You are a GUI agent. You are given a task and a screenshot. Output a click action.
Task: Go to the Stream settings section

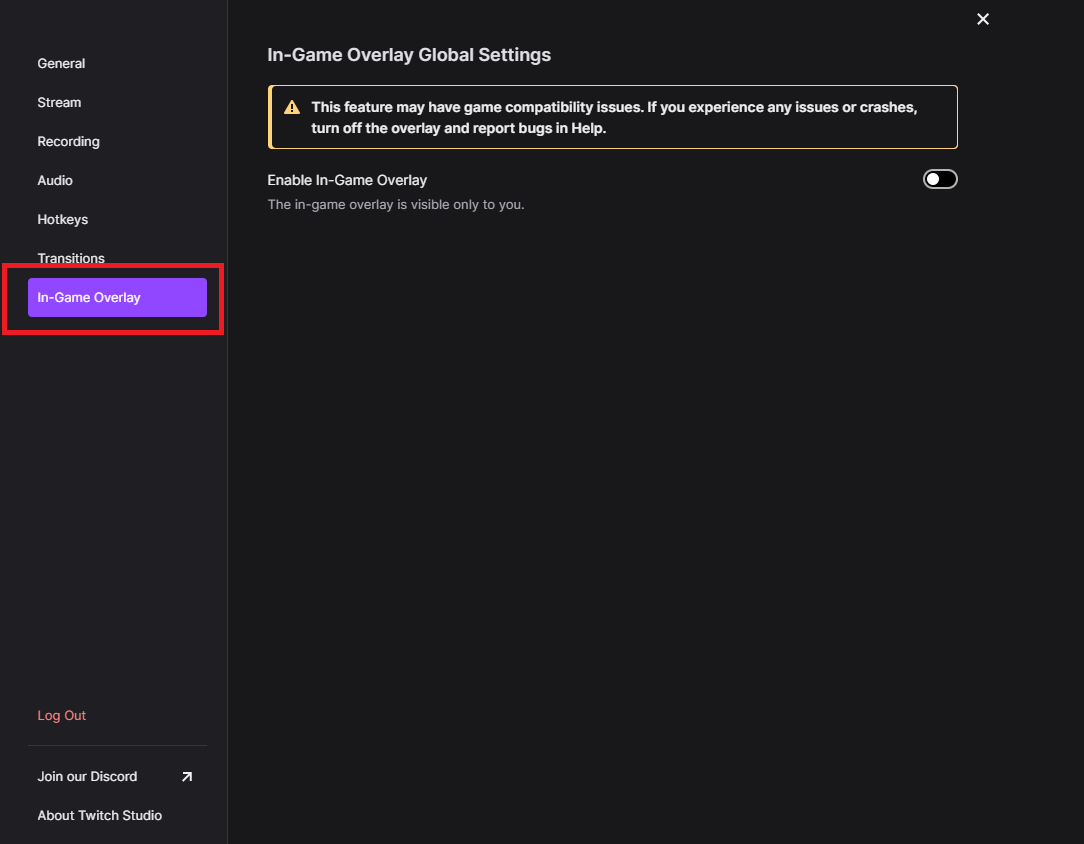click(x=59, y=102)
